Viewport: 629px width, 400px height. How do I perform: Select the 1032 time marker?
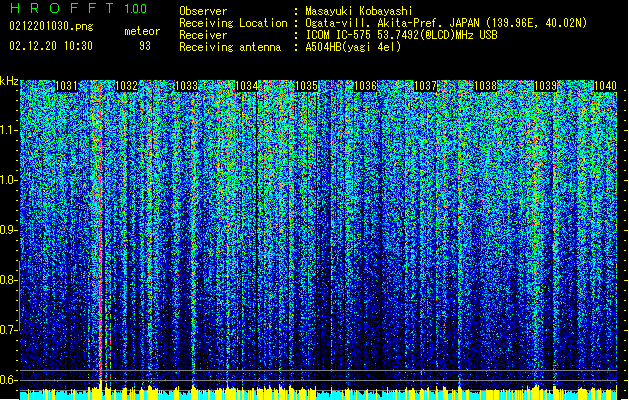(x=127, y=87)
